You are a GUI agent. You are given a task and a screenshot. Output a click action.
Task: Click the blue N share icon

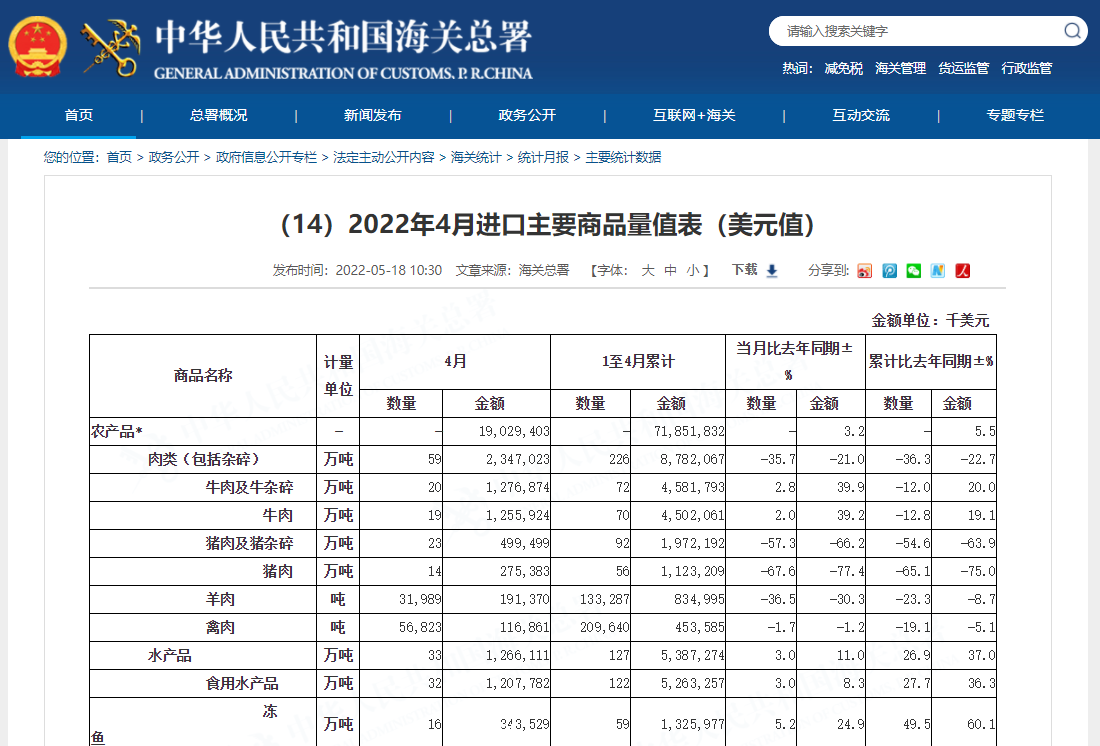click(938, 271)
